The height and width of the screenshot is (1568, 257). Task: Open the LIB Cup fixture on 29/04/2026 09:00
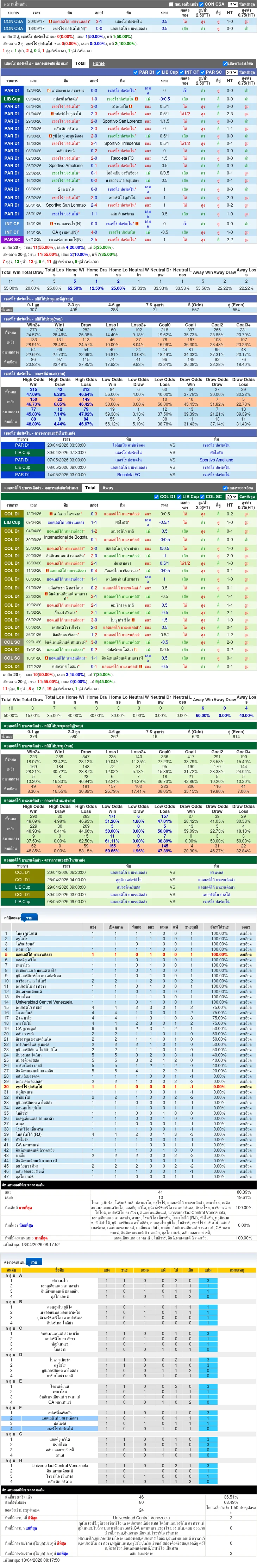click(x=22, y=887)
